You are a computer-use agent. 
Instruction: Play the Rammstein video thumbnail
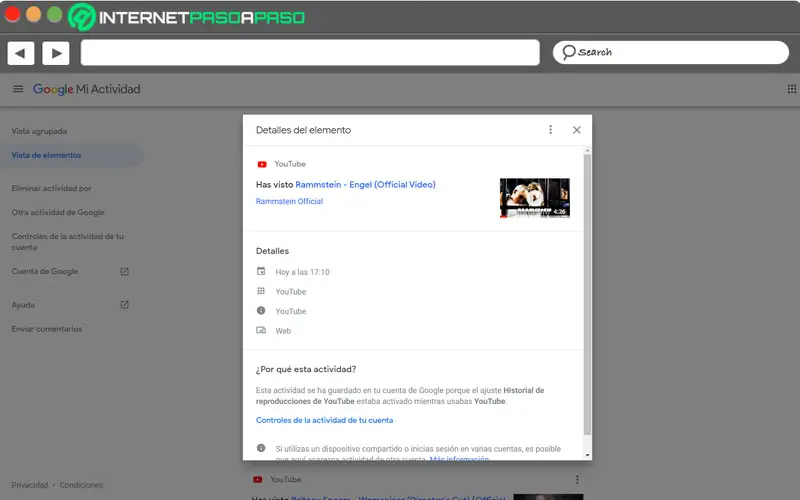click(x=535, y=198)
